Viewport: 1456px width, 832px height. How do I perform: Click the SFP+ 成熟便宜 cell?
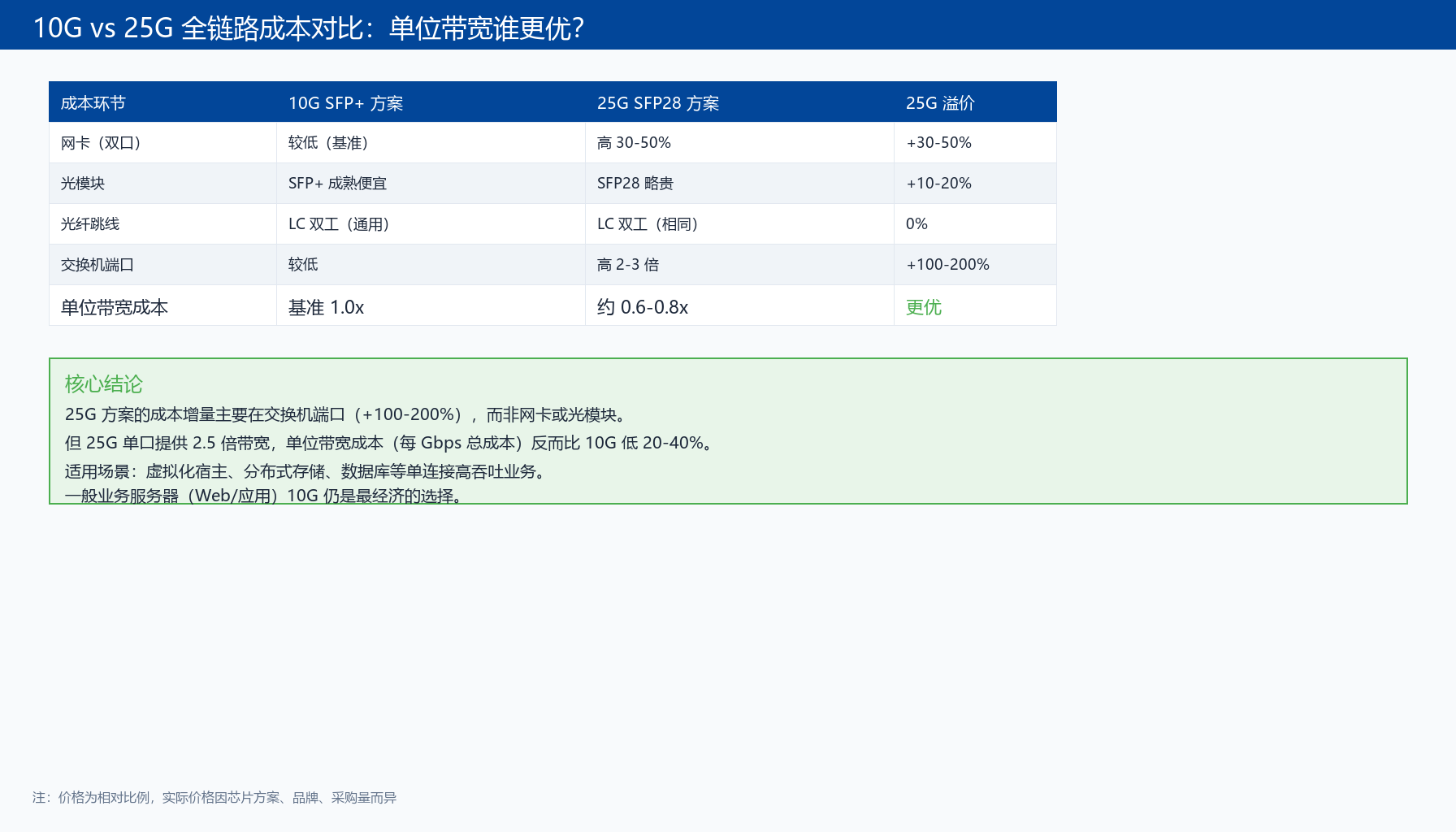coord(431,184)
